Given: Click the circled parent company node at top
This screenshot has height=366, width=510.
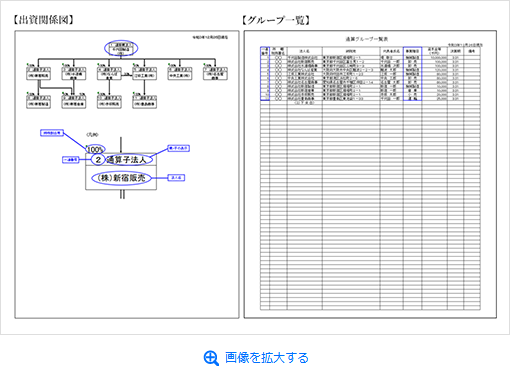Looking at the screenshot, I should click(x=121, y=48).
